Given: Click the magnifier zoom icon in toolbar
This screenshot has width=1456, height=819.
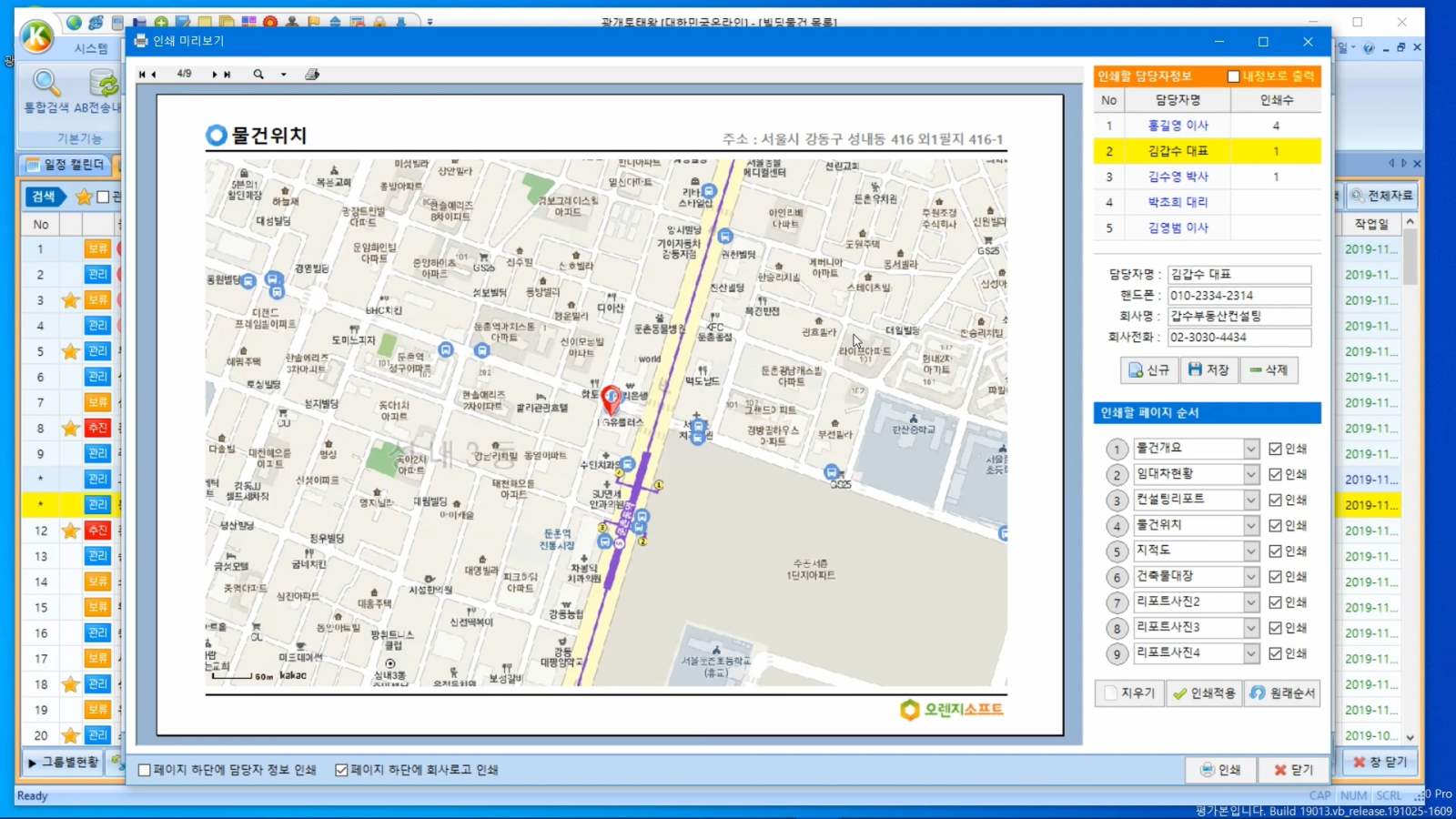Looking at the screenshot, I should (258, 75).
